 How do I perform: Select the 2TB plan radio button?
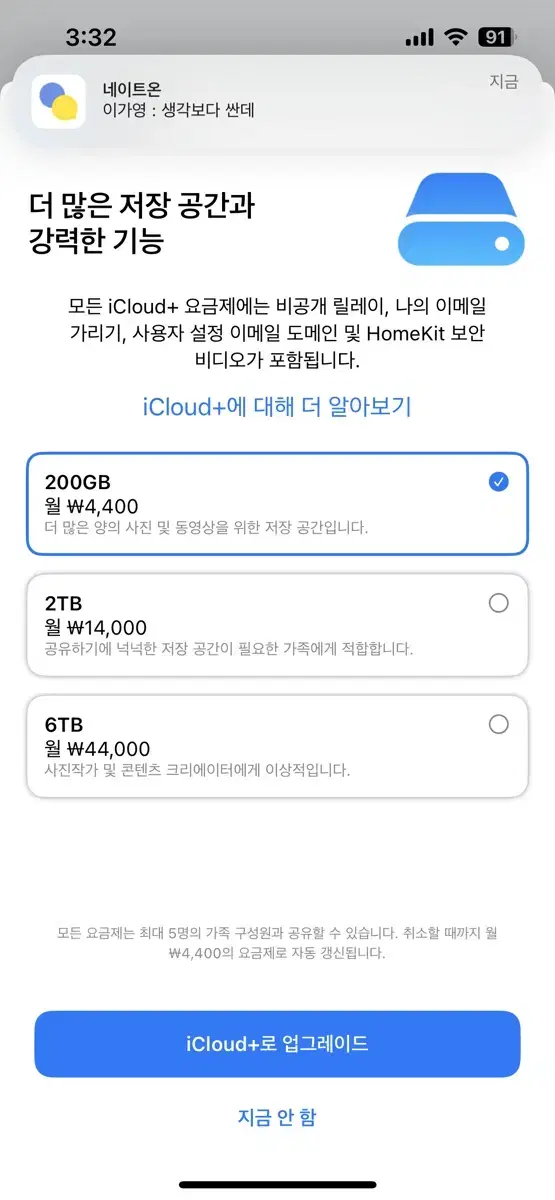[x=498, y=603]
